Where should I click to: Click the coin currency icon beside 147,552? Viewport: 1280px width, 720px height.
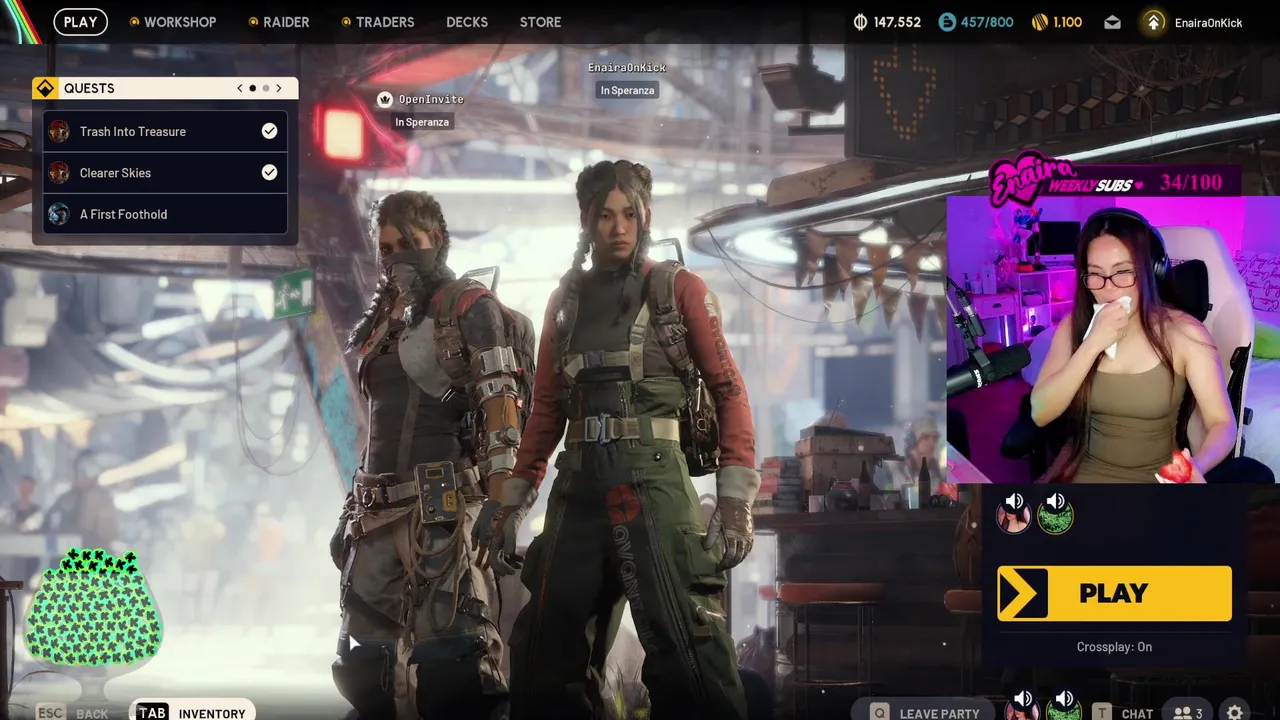860,22
